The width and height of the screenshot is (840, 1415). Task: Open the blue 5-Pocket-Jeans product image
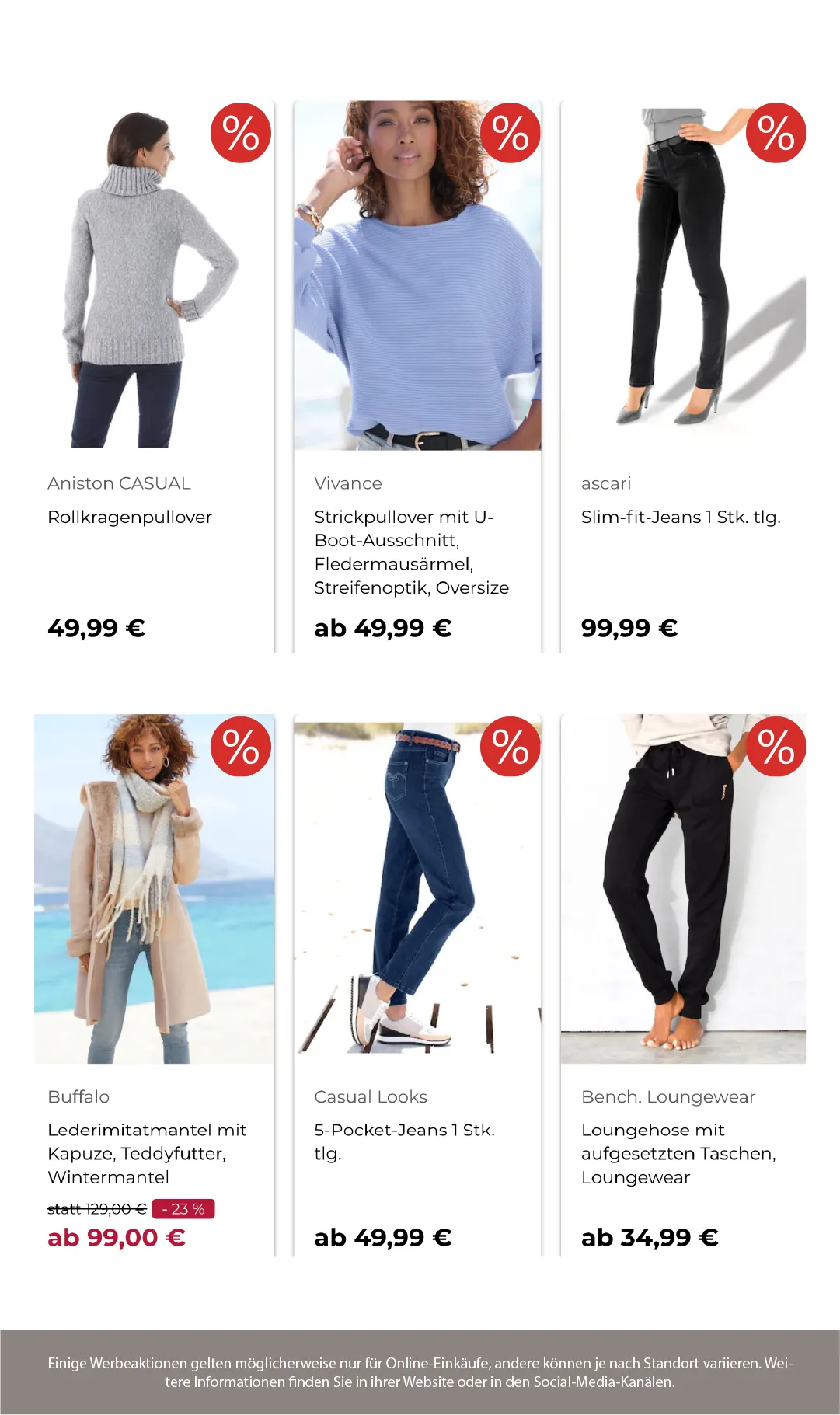pos(417,889)
